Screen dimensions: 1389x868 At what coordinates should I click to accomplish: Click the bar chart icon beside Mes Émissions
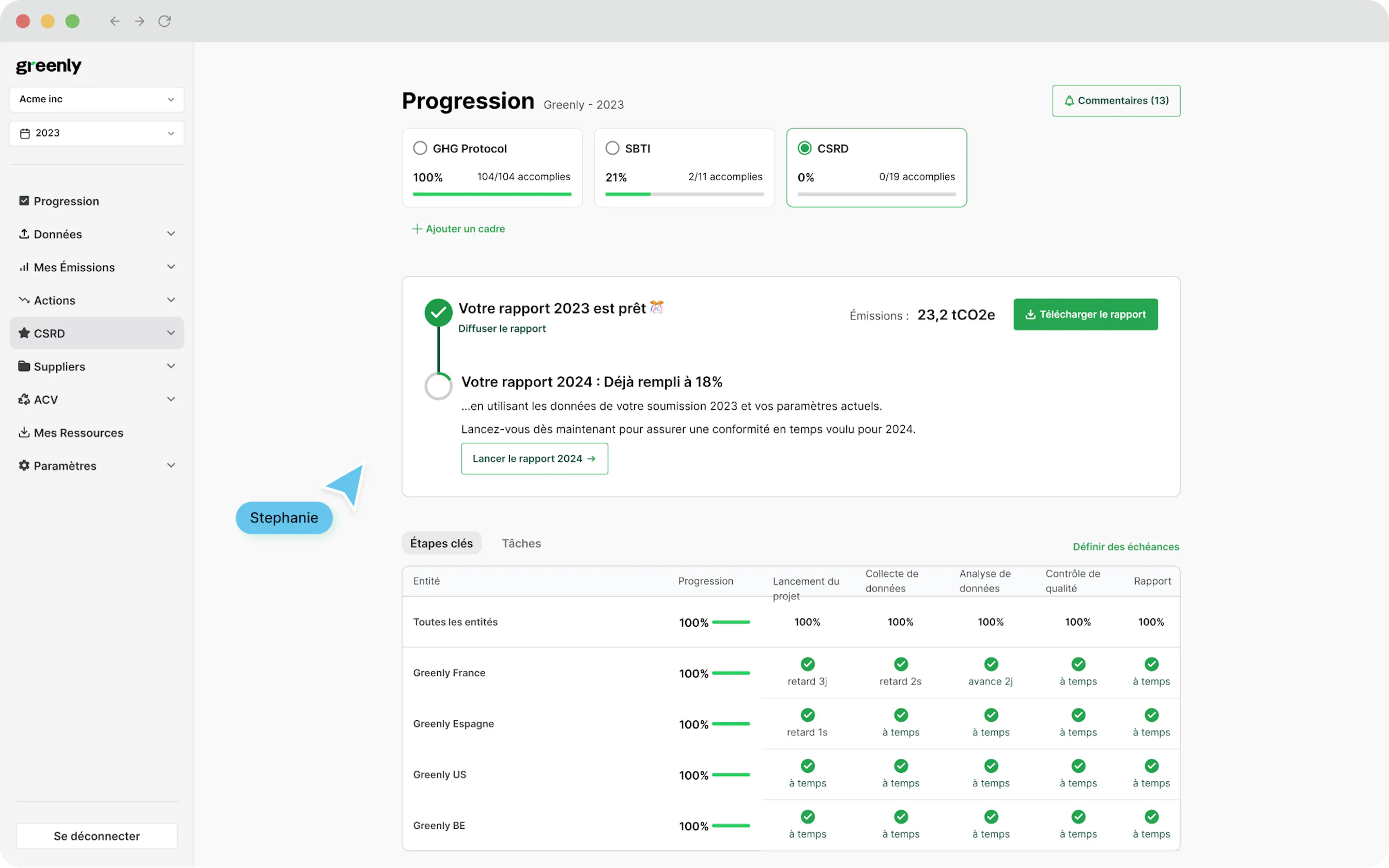[24, 267]
